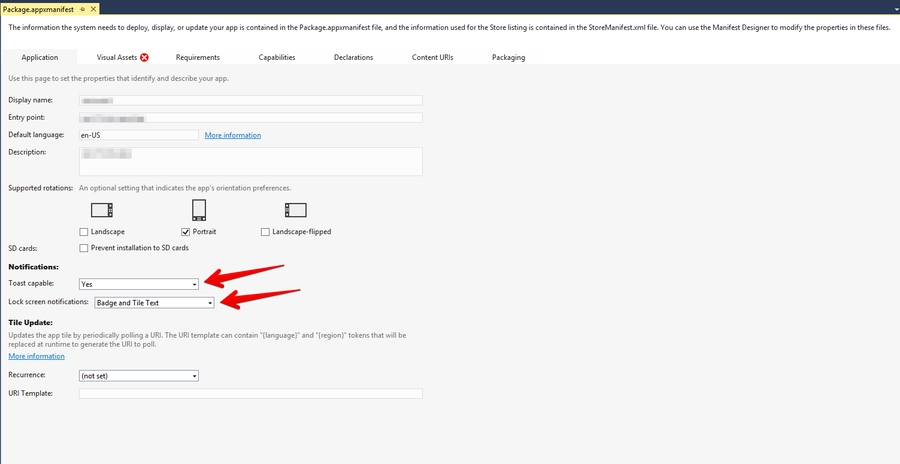Switch to the Capabilities tab
The height and width of the screenshot is (464, 900).
[276, 58]
